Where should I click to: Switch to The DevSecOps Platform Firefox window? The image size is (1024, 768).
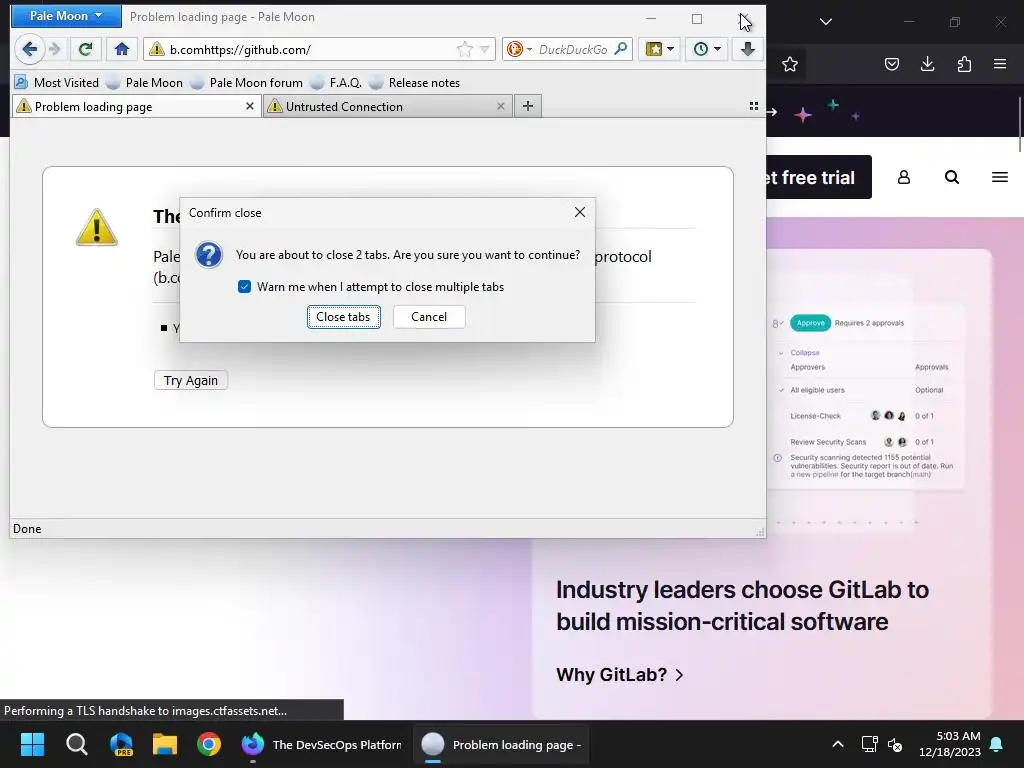pyautogui.click(x=321, y=744)
